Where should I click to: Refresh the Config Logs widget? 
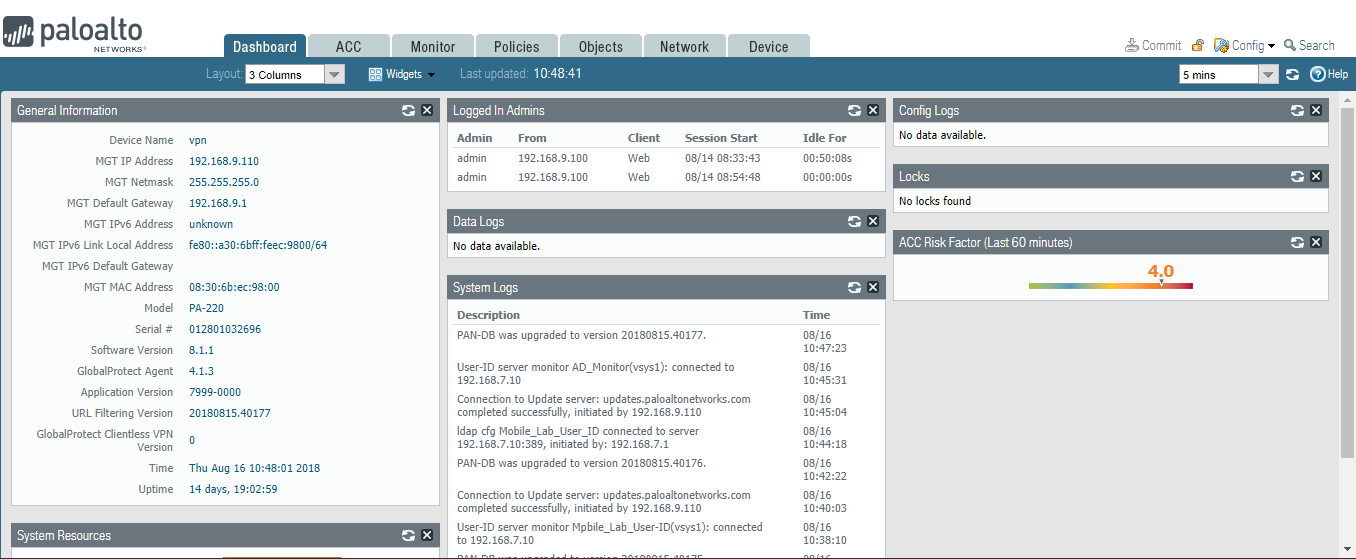pyautogui.click(x=1298, y=111)
